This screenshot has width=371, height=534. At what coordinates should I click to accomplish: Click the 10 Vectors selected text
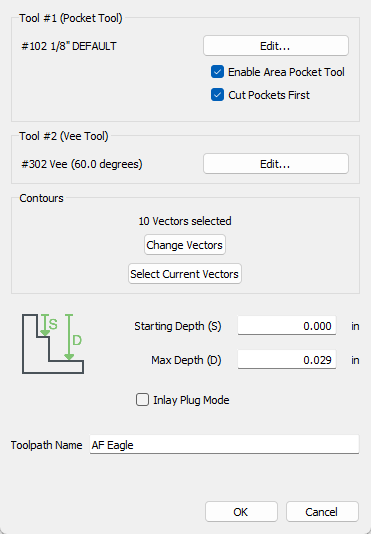pyautogui.click(x=185, y=221)
